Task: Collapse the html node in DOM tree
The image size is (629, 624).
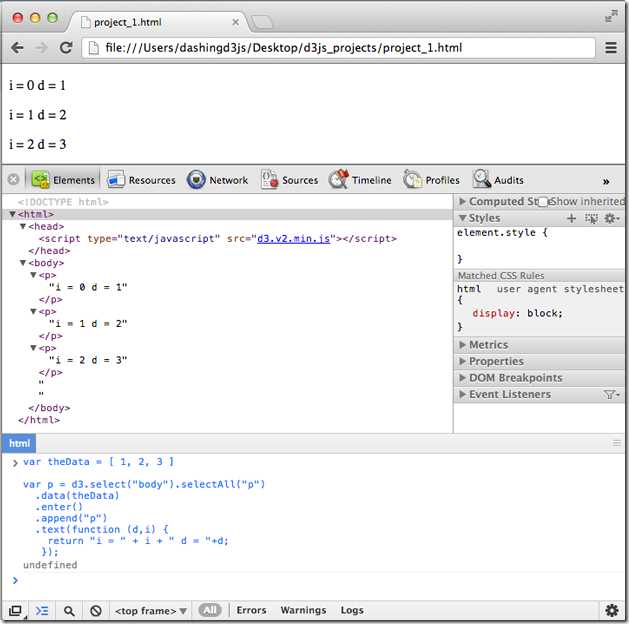Action: point(12,214)
